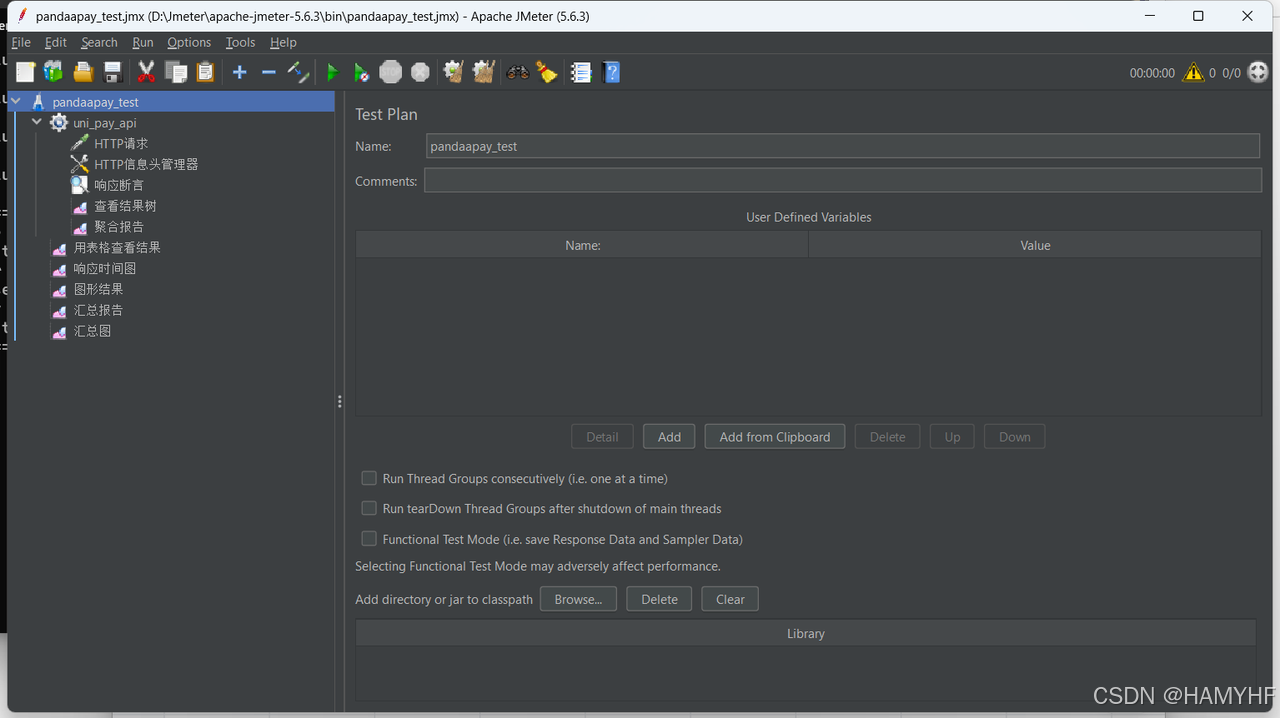The height and width of the screenshot is (718, 1280).
Task: Open the Function Helper dialog icon
Action: [581, 72]
